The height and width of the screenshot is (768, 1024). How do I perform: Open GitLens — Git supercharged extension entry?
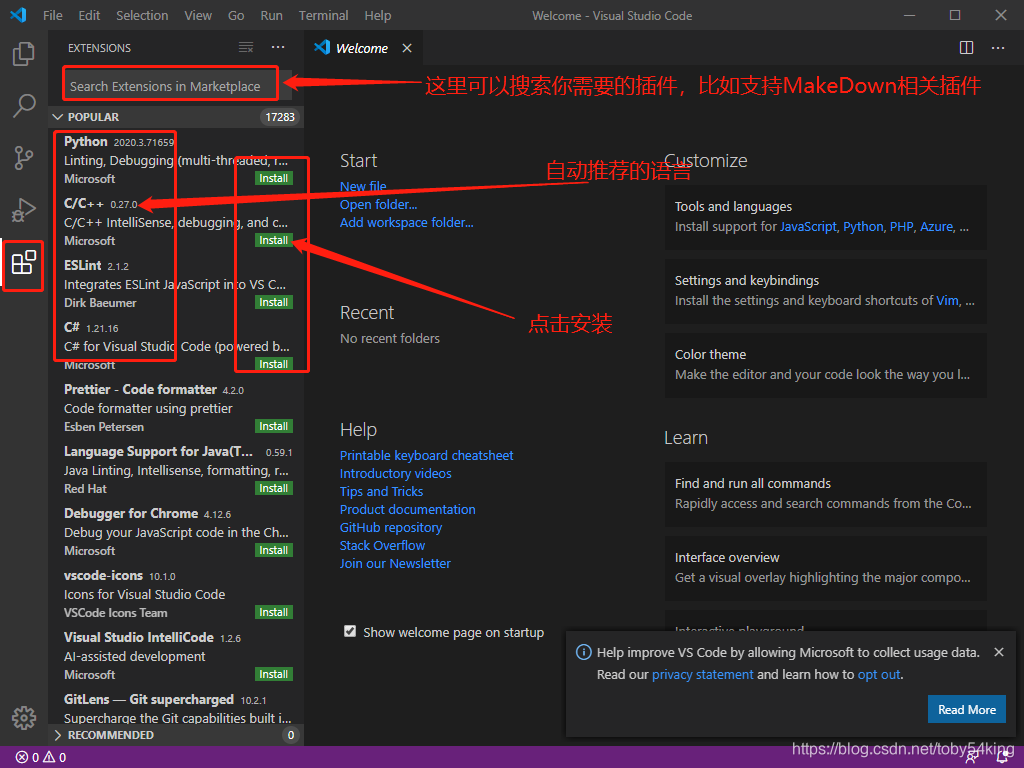tap(176, 708)
